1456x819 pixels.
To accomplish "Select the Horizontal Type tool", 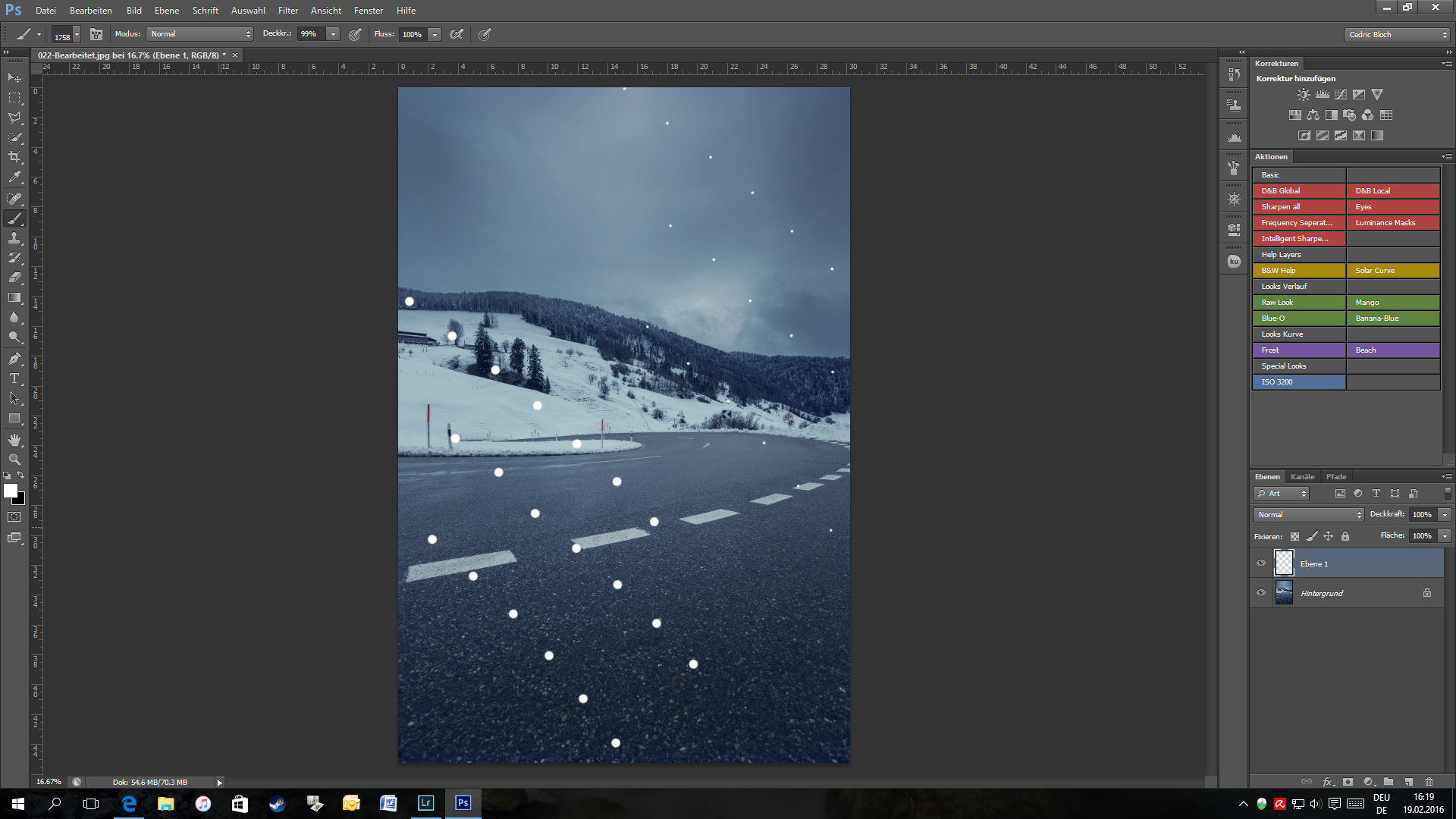I will [14, 378].
